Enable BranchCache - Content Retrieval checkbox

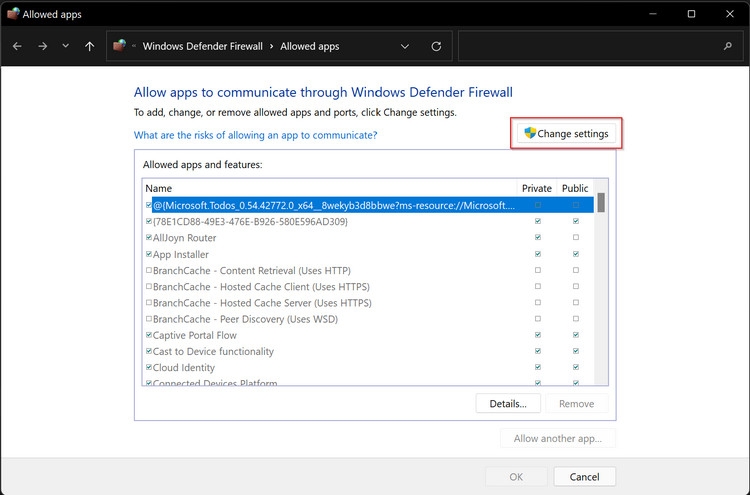(149, 270)
